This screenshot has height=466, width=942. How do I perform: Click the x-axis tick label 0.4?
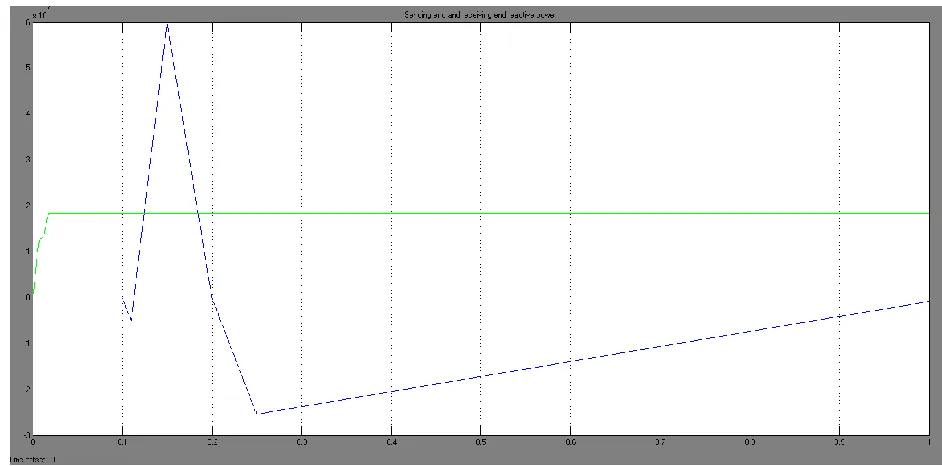click(x=391, y=443)
